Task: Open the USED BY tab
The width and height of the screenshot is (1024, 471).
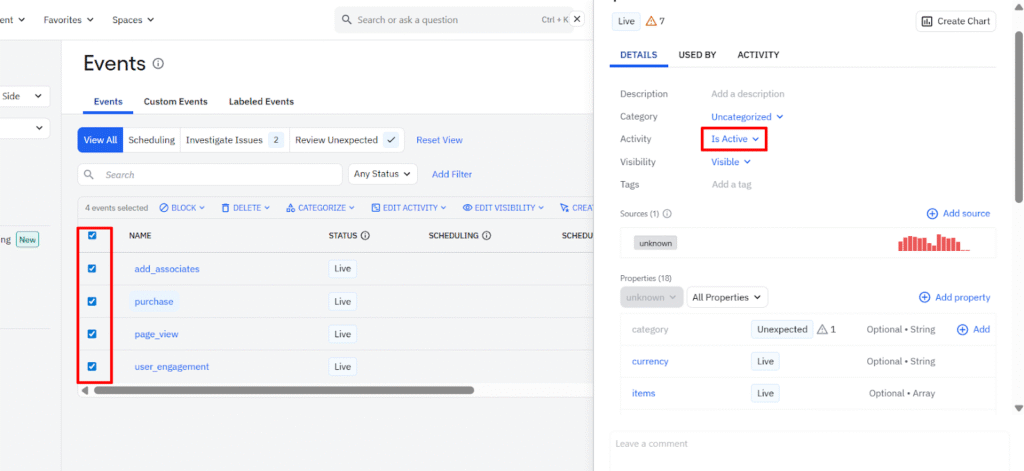Action: [697, 55]
